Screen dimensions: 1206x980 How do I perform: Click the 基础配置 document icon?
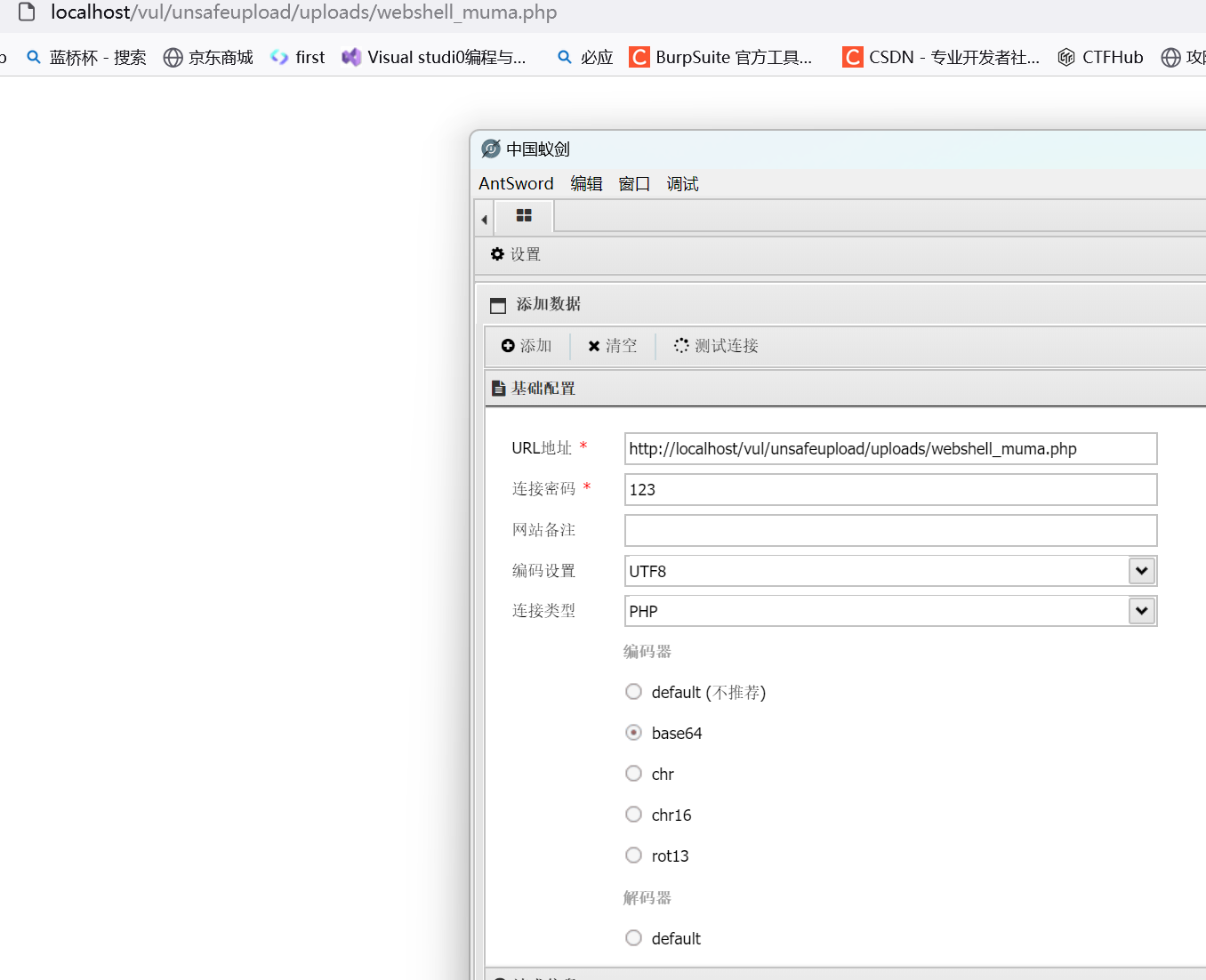499,389
